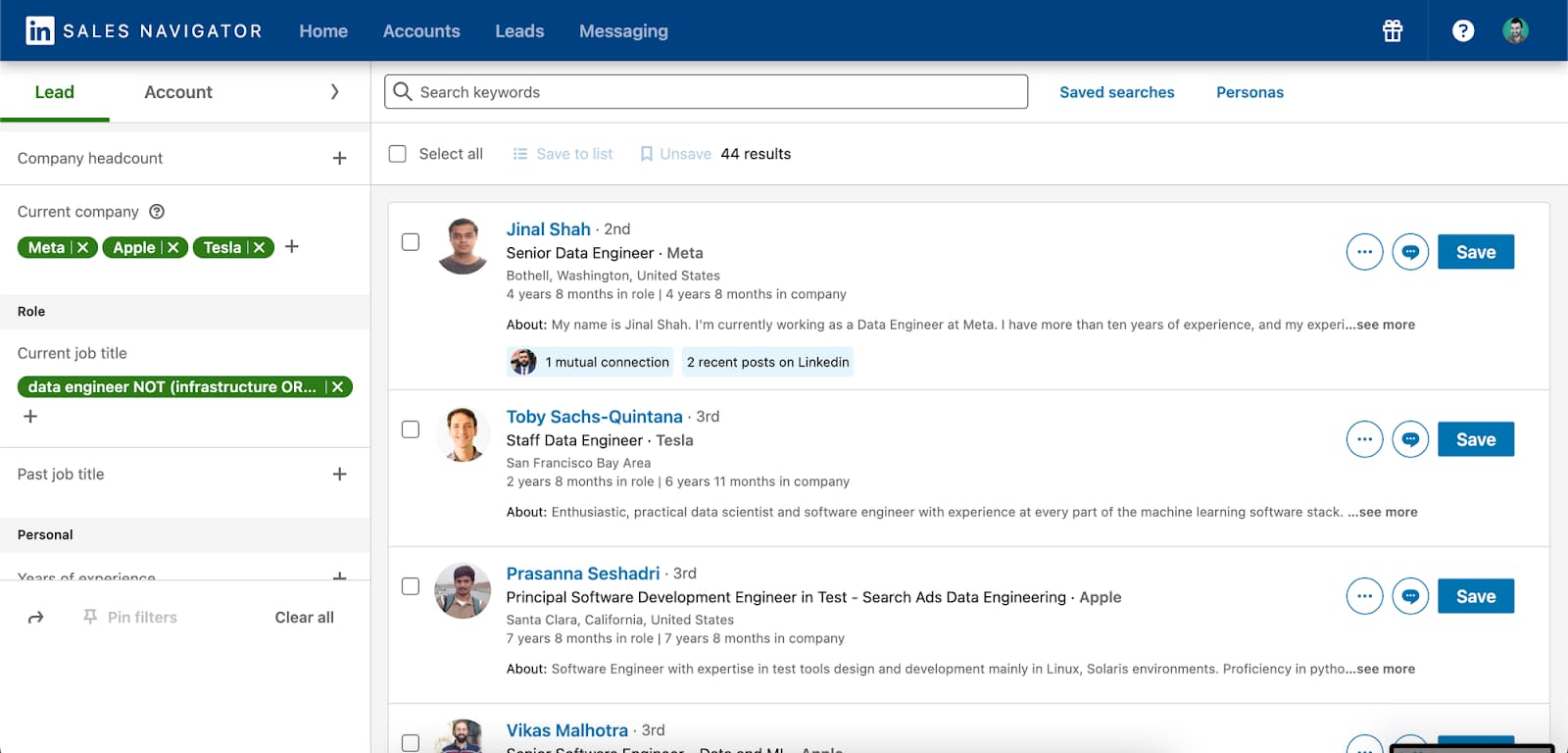The image size is (1568, 753).
Task: Add another current company with plus
Action: (x=292, y=246)
